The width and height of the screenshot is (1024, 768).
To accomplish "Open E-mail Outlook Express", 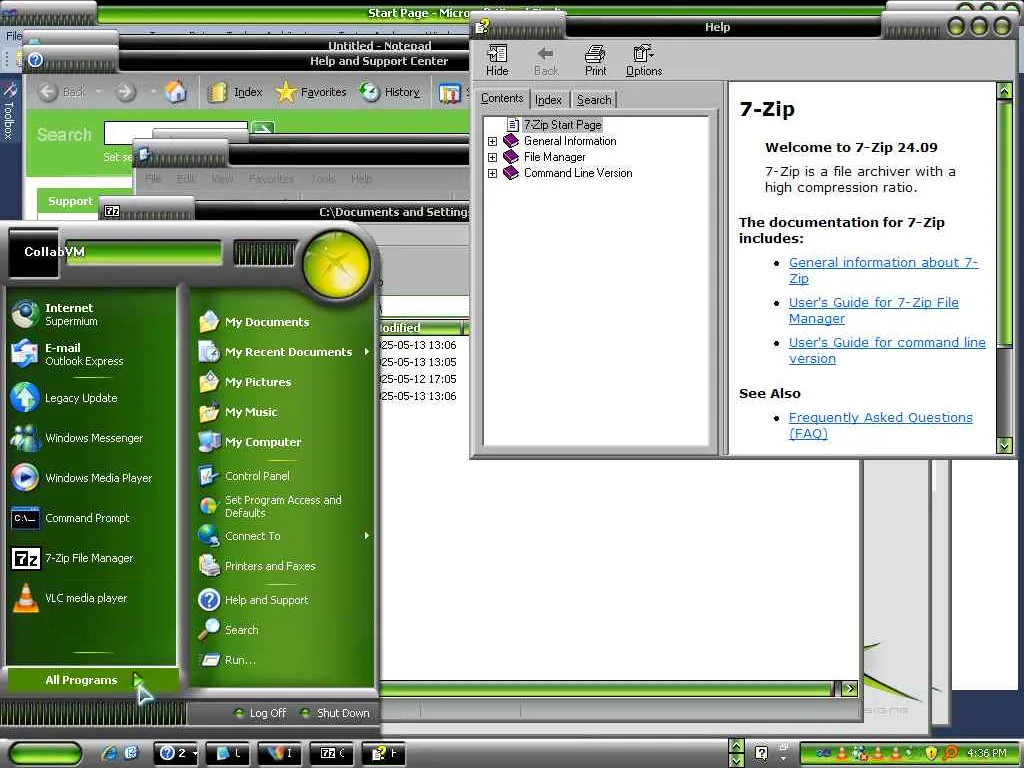I will click(91, 354).
